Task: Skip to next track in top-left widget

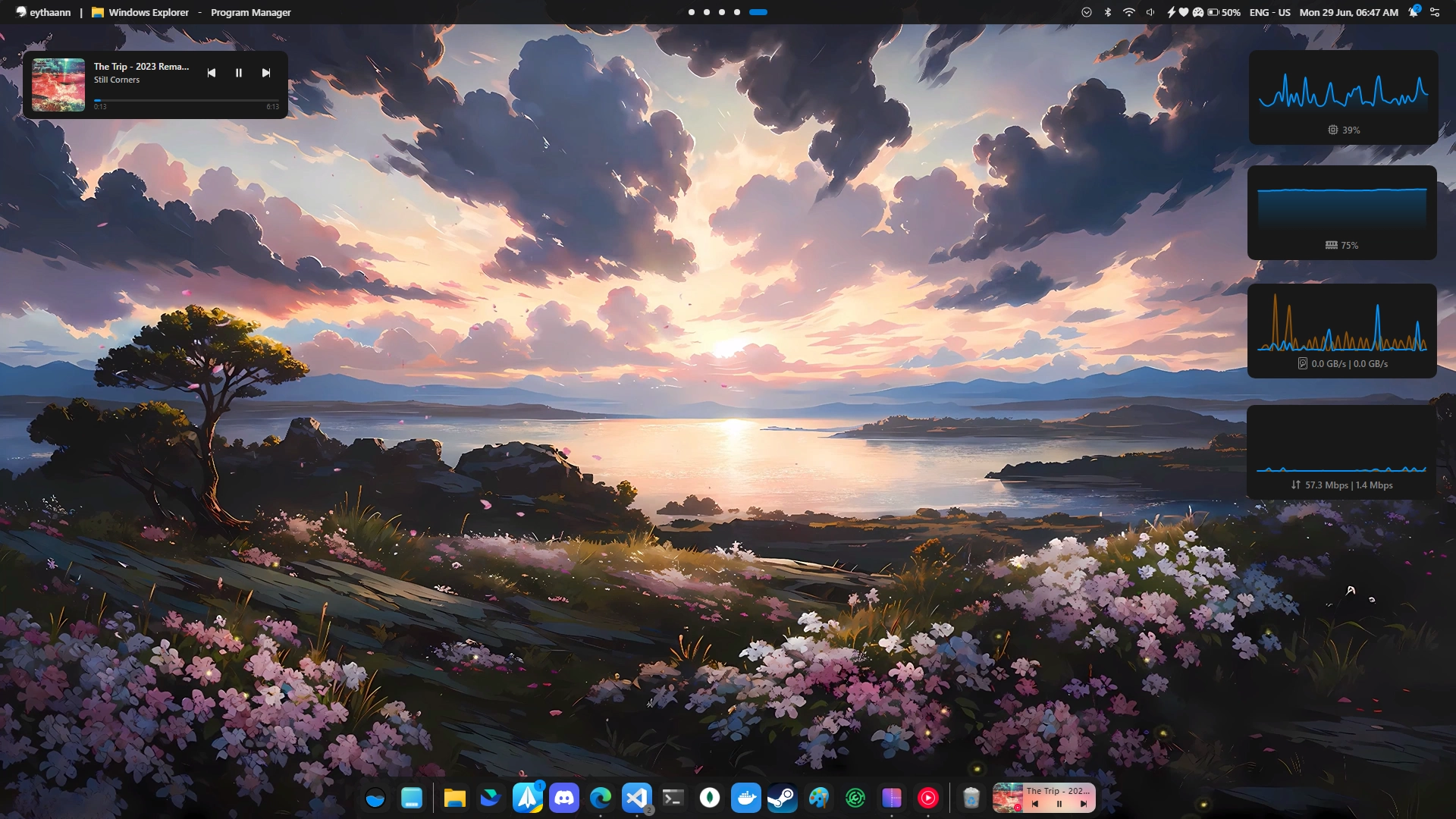Action: 266,73
